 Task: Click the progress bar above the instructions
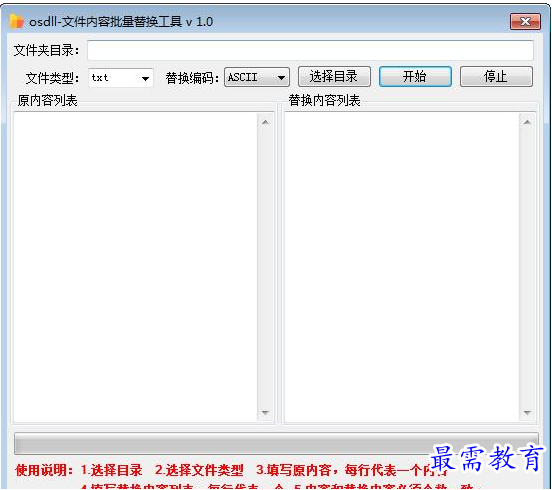pos(276,443)
